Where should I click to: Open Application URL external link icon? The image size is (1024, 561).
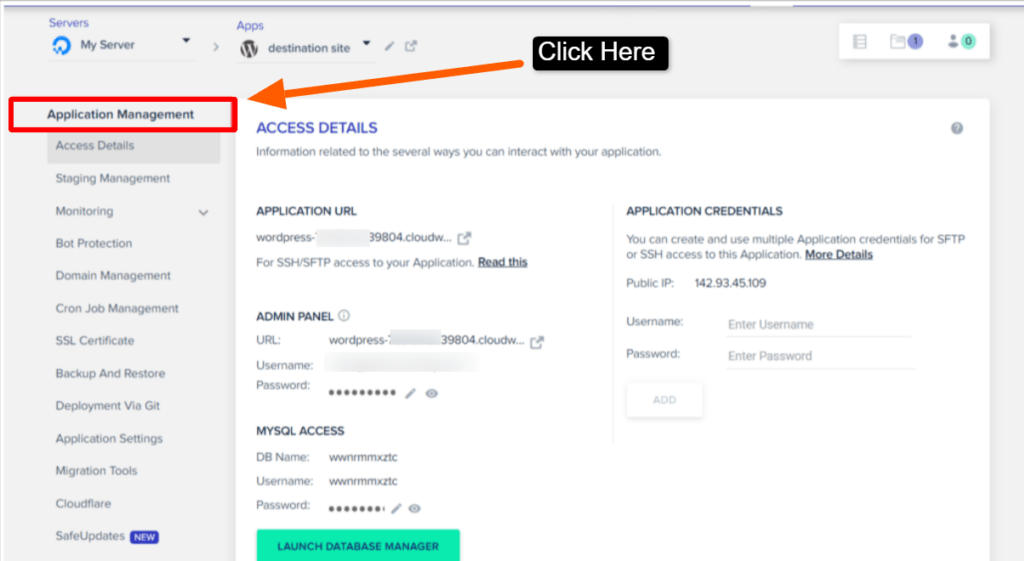pyautogui.click(x=464, y=238)
